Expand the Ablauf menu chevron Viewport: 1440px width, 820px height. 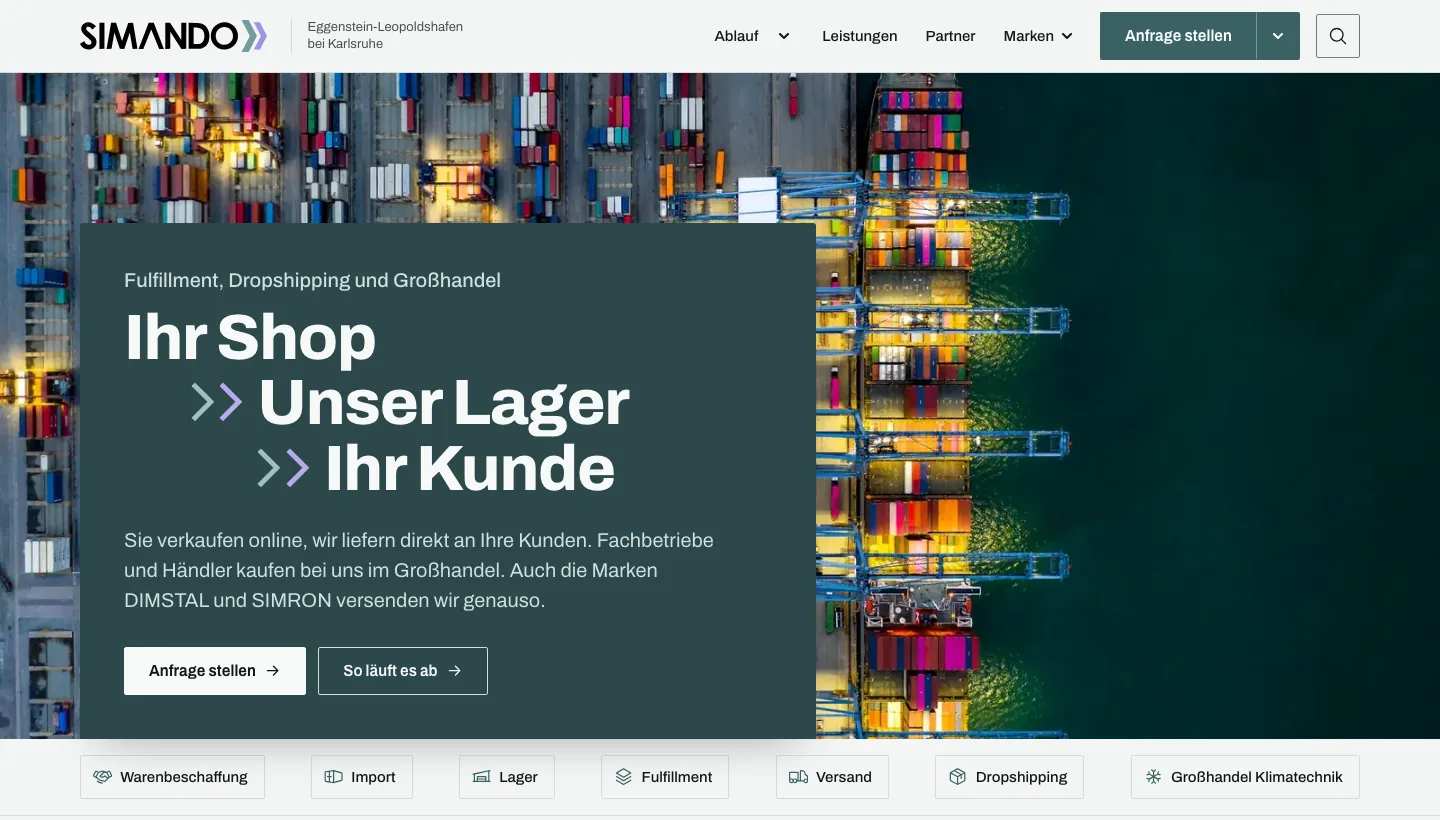tap(784, 36)
